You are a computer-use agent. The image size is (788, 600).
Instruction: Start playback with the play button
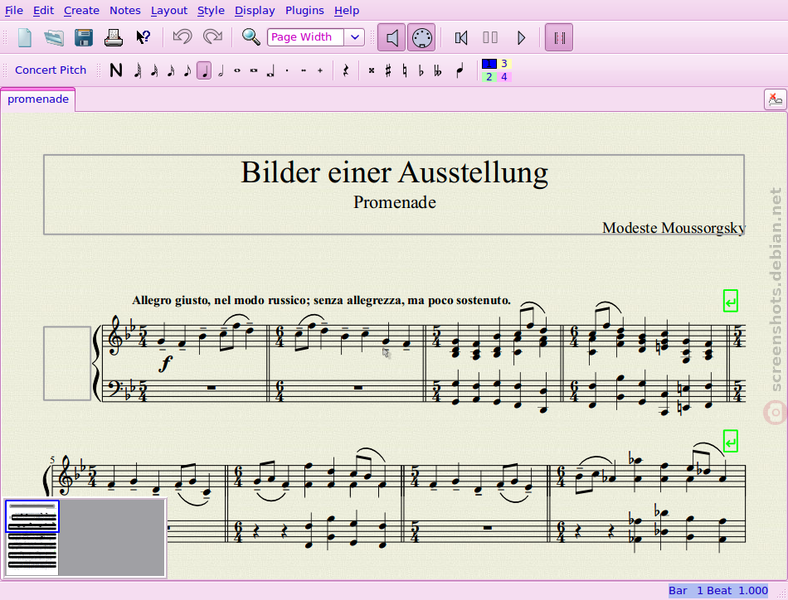click(521, 38)
